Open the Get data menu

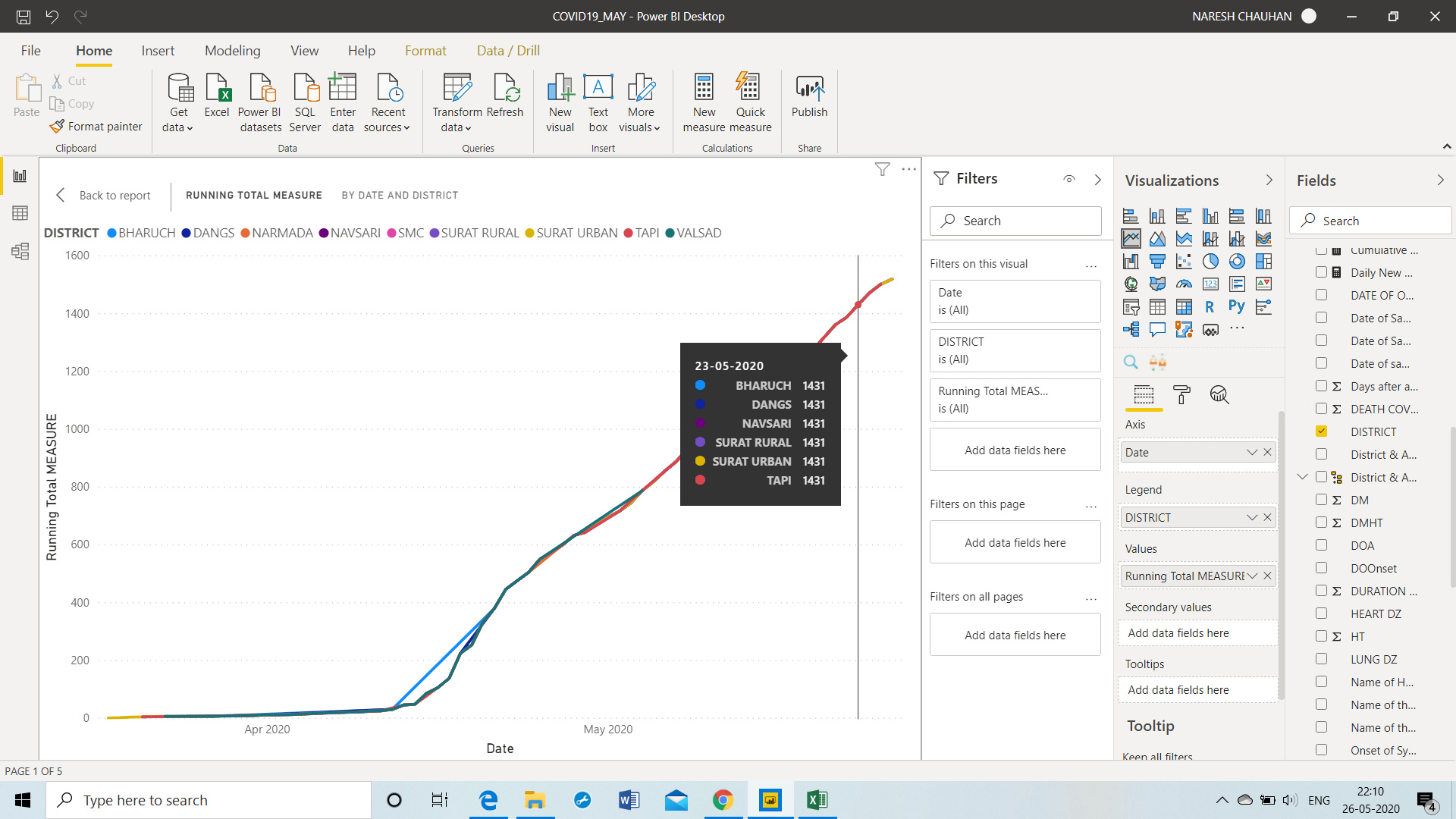[179, 103]
